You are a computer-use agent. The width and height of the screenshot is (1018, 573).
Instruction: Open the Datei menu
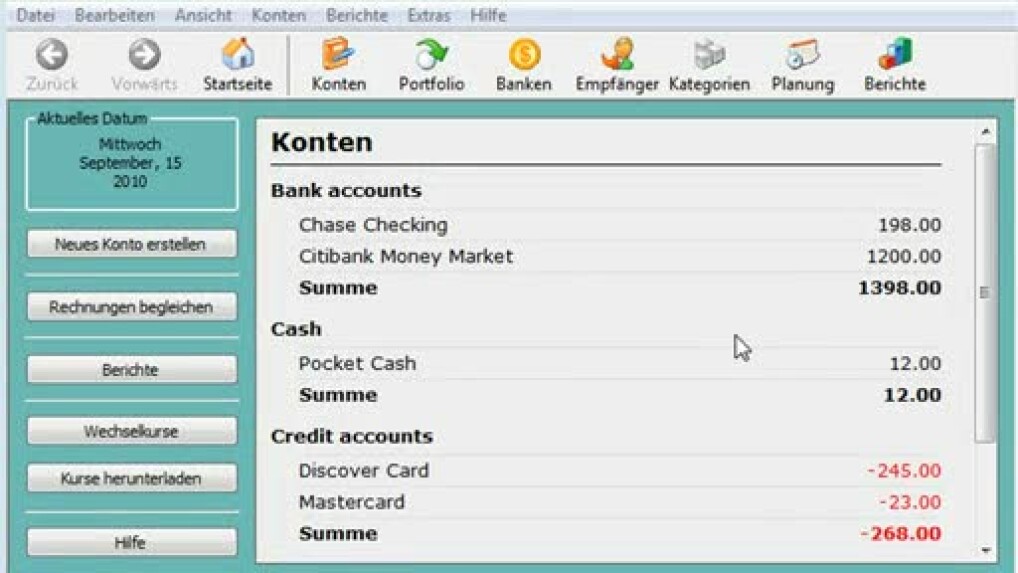pyautogui.click(x=36, y=16)
